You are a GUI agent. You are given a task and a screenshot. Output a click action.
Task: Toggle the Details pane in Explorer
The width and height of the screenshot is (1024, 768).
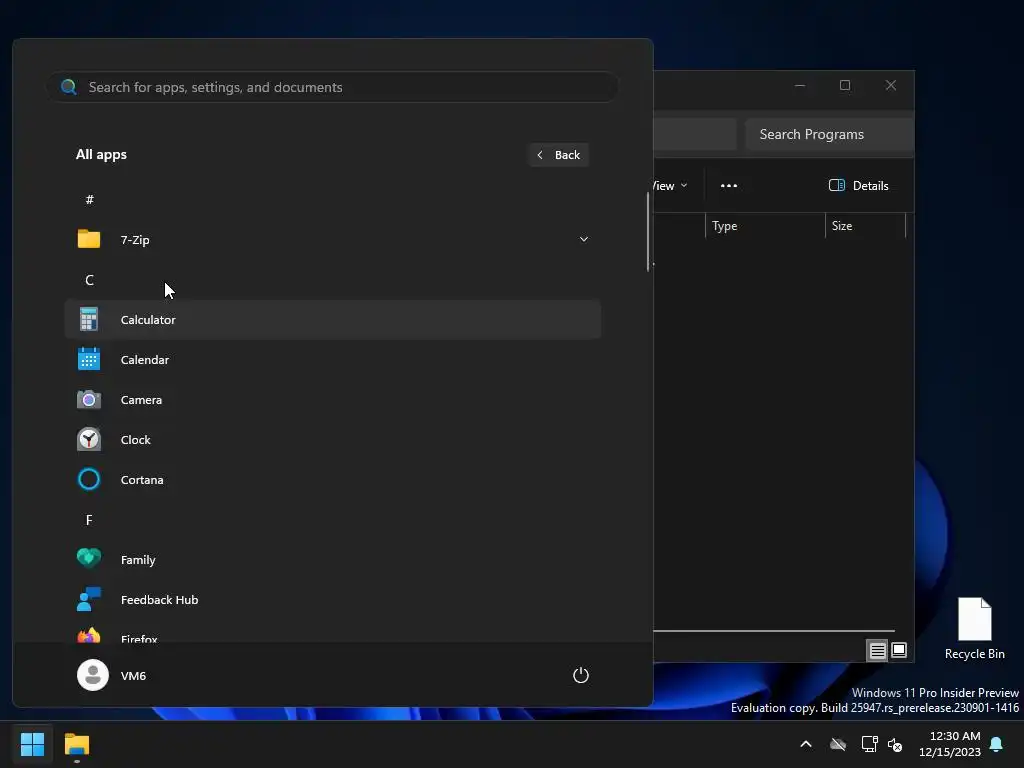858,185
